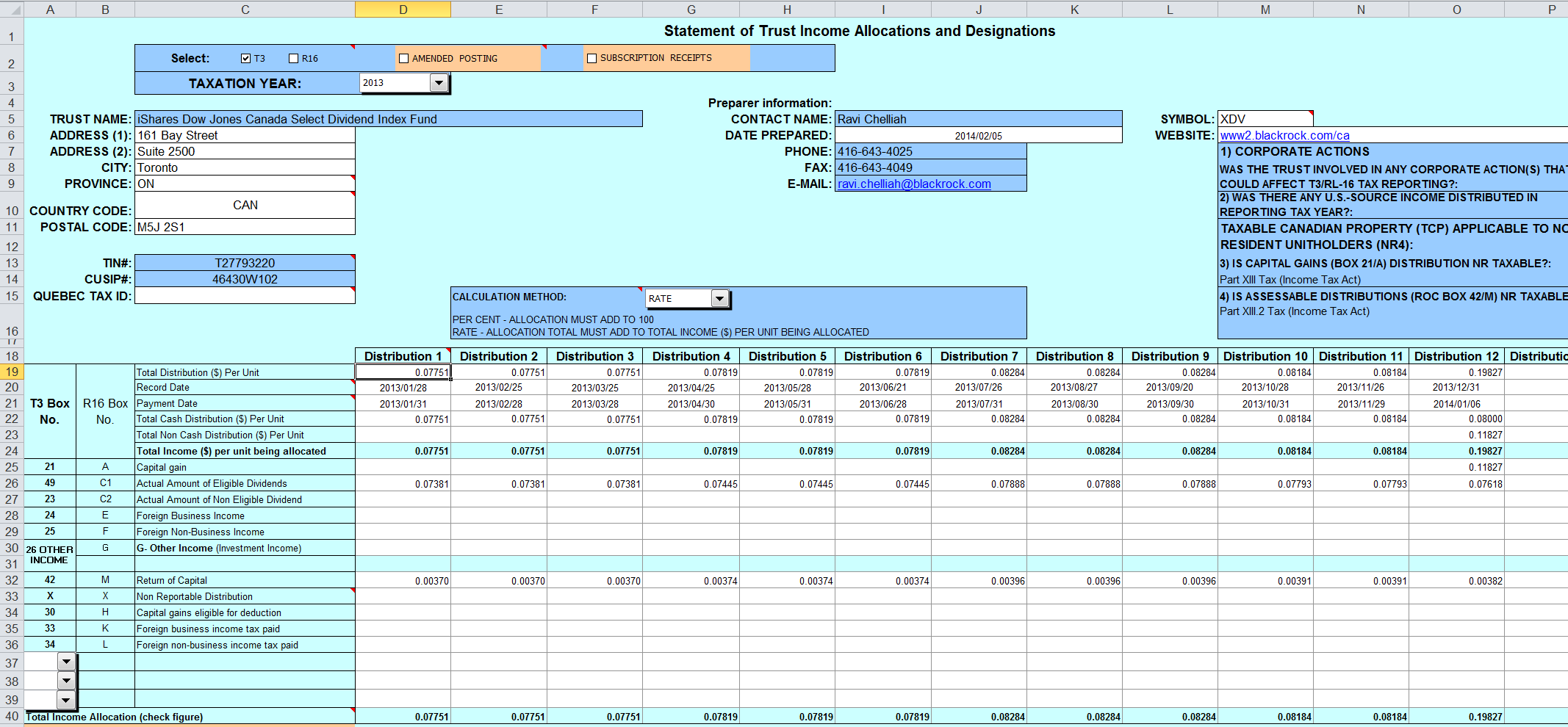Image resolution: width=1568 pixels, height=727 pixels.
Task: Click the Suite 2500 address field
Action: click(x=245, y=151)
